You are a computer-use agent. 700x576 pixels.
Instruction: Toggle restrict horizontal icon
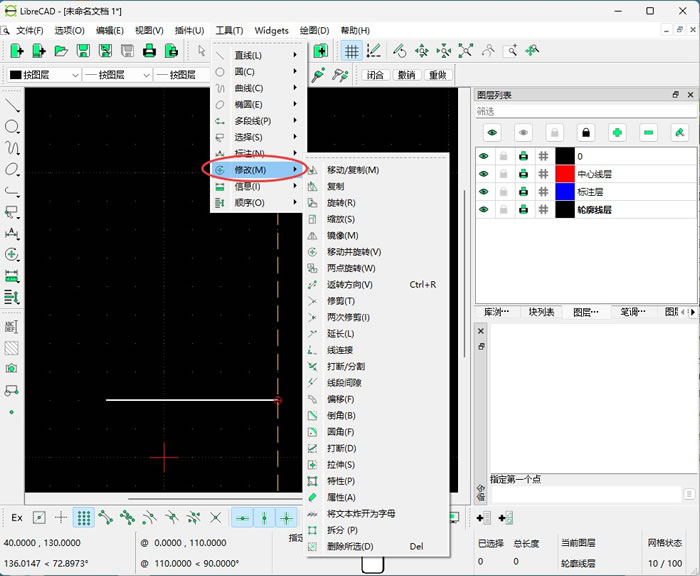[242, 518]
